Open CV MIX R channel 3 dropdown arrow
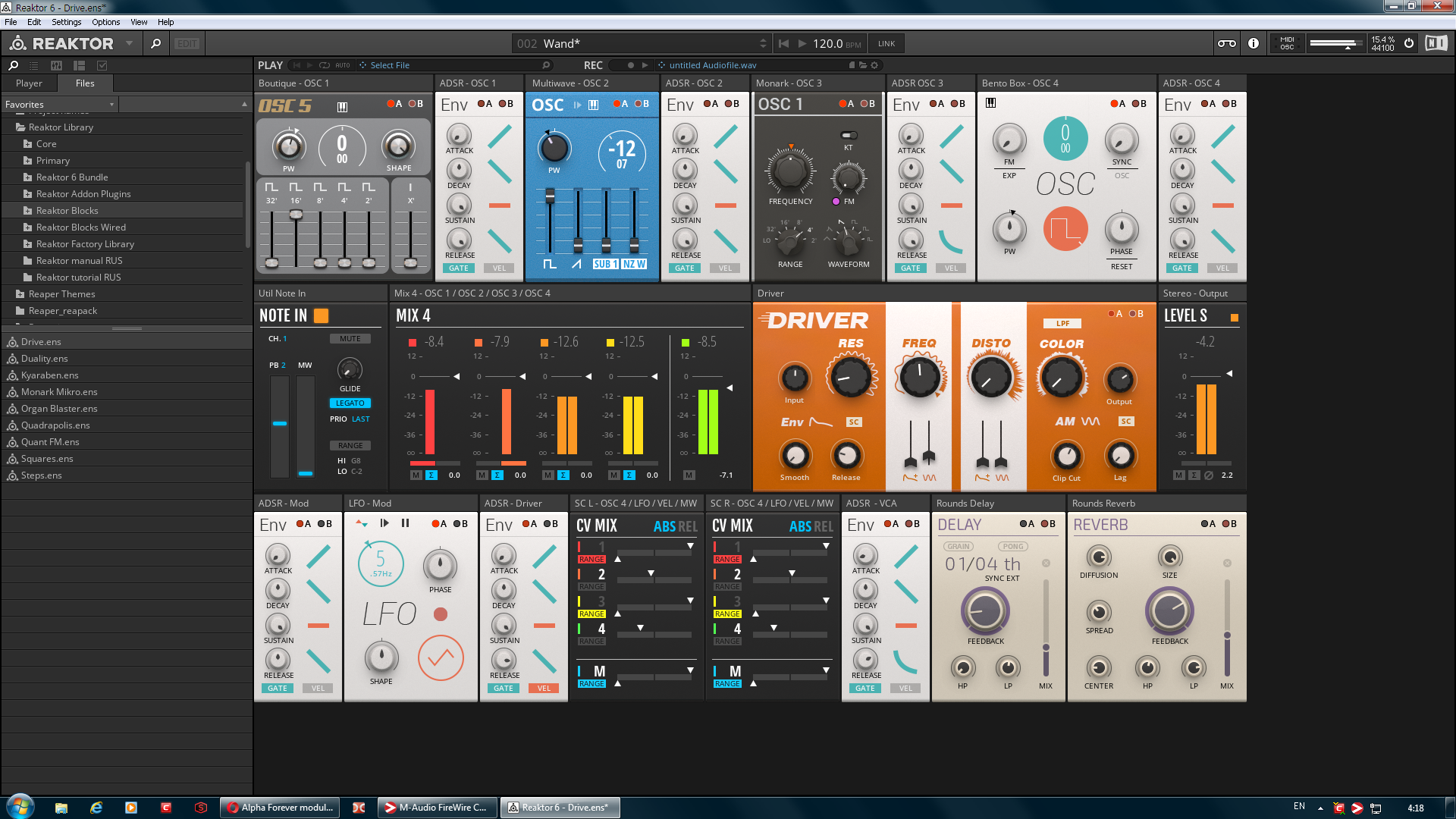The height and width of the screenshot is (819, 1456). click(826, 601)
